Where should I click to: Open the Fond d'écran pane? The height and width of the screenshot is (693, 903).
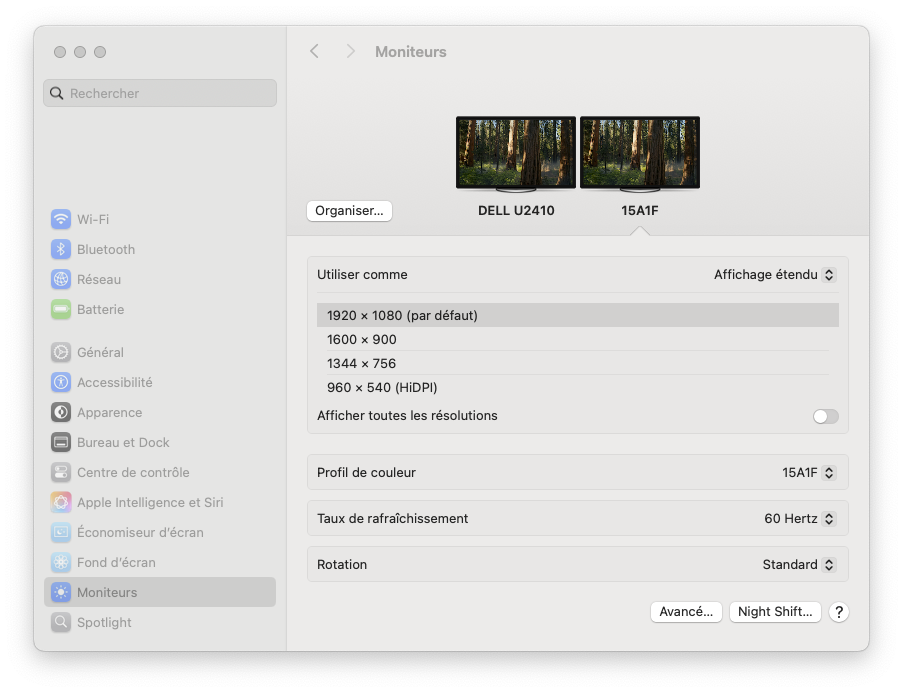coord(160,562)
